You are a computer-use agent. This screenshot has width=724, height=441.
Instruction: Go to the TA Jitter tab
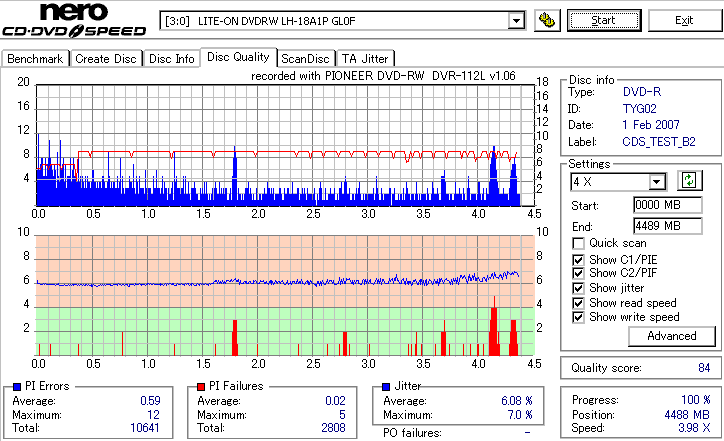pos(365,59)
